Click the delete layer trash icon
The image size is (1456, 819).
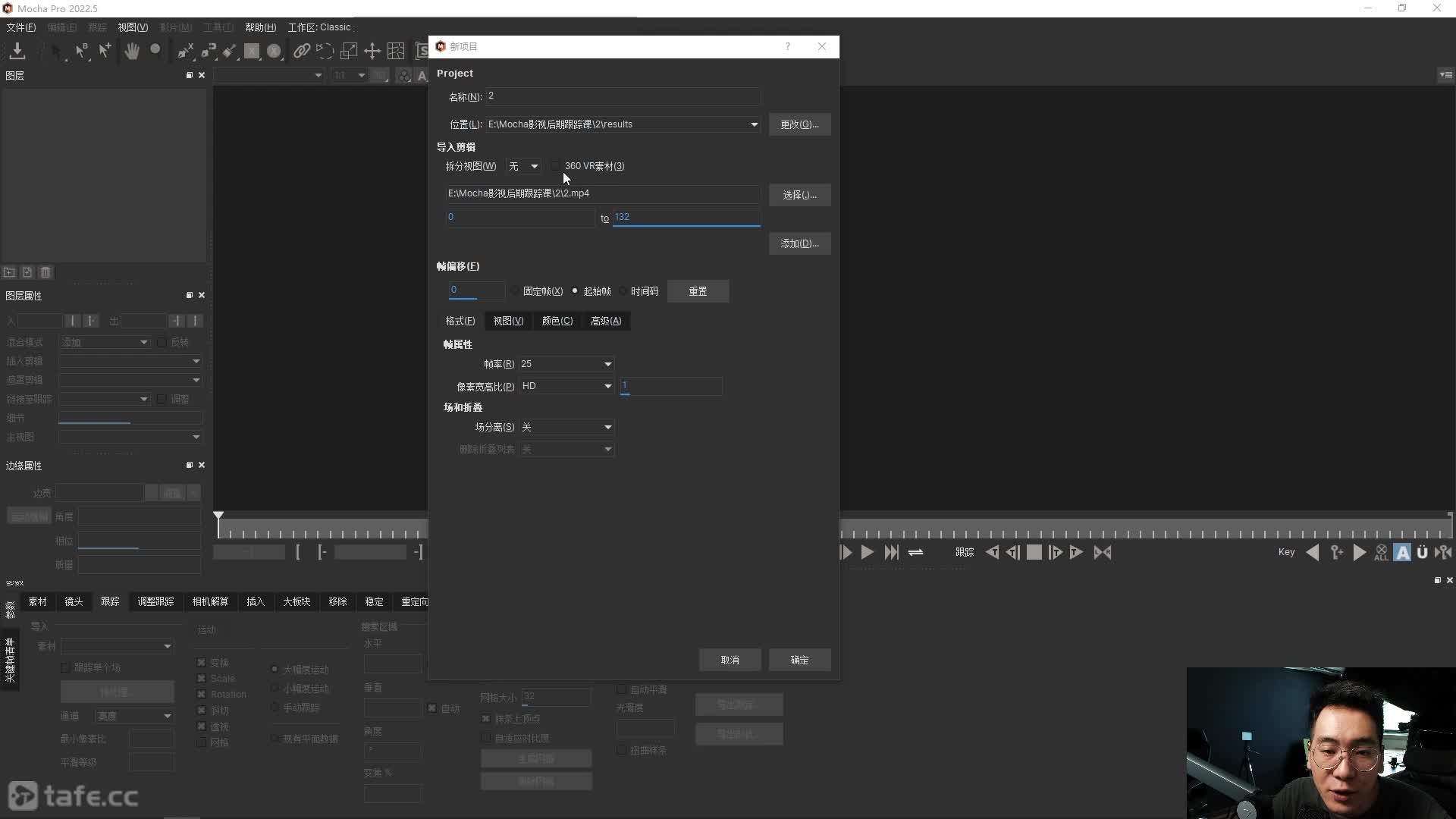(45, 272)
